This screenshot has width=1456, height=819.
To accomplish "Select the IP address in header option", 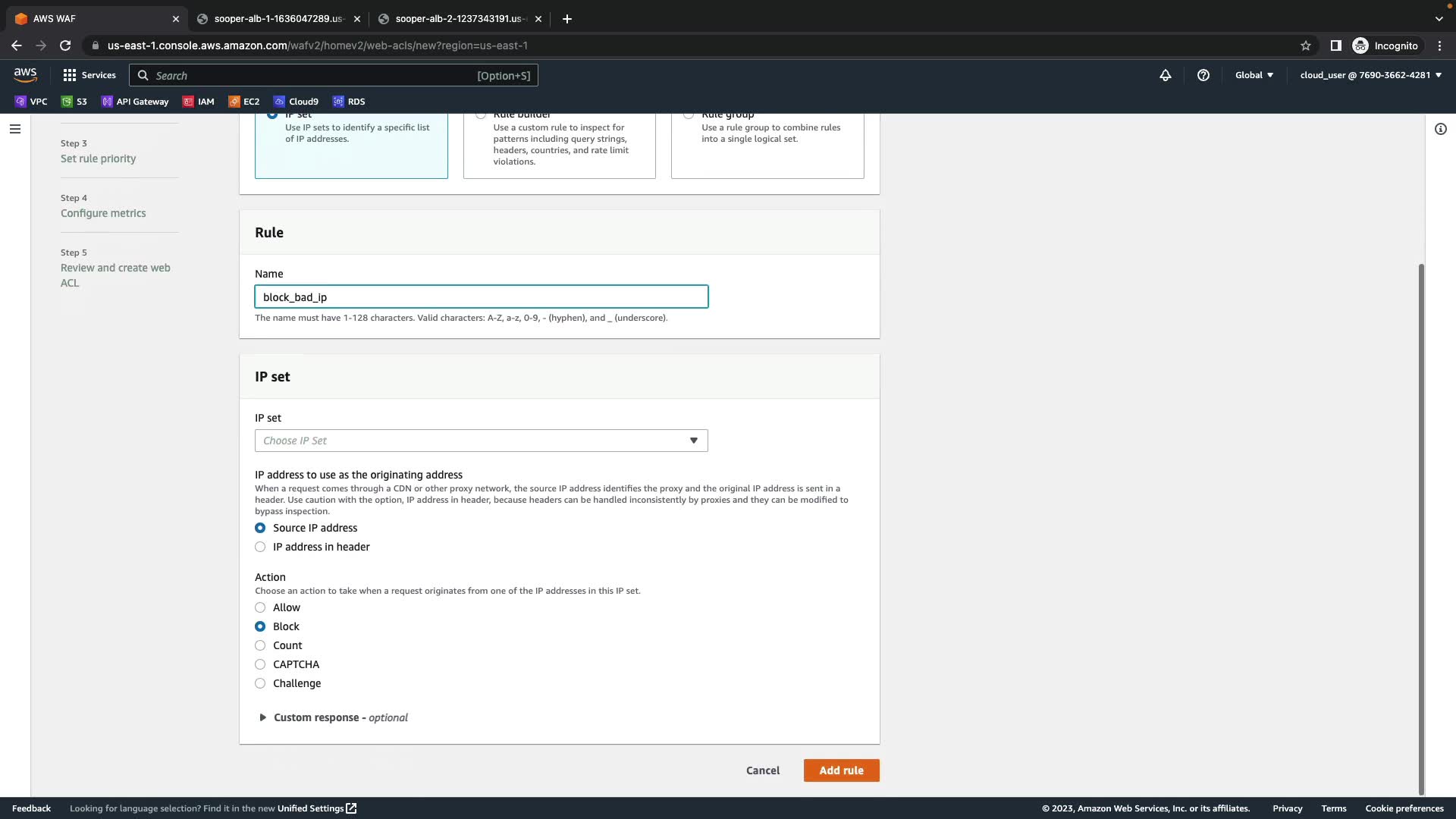I will [x=260, y=547].
